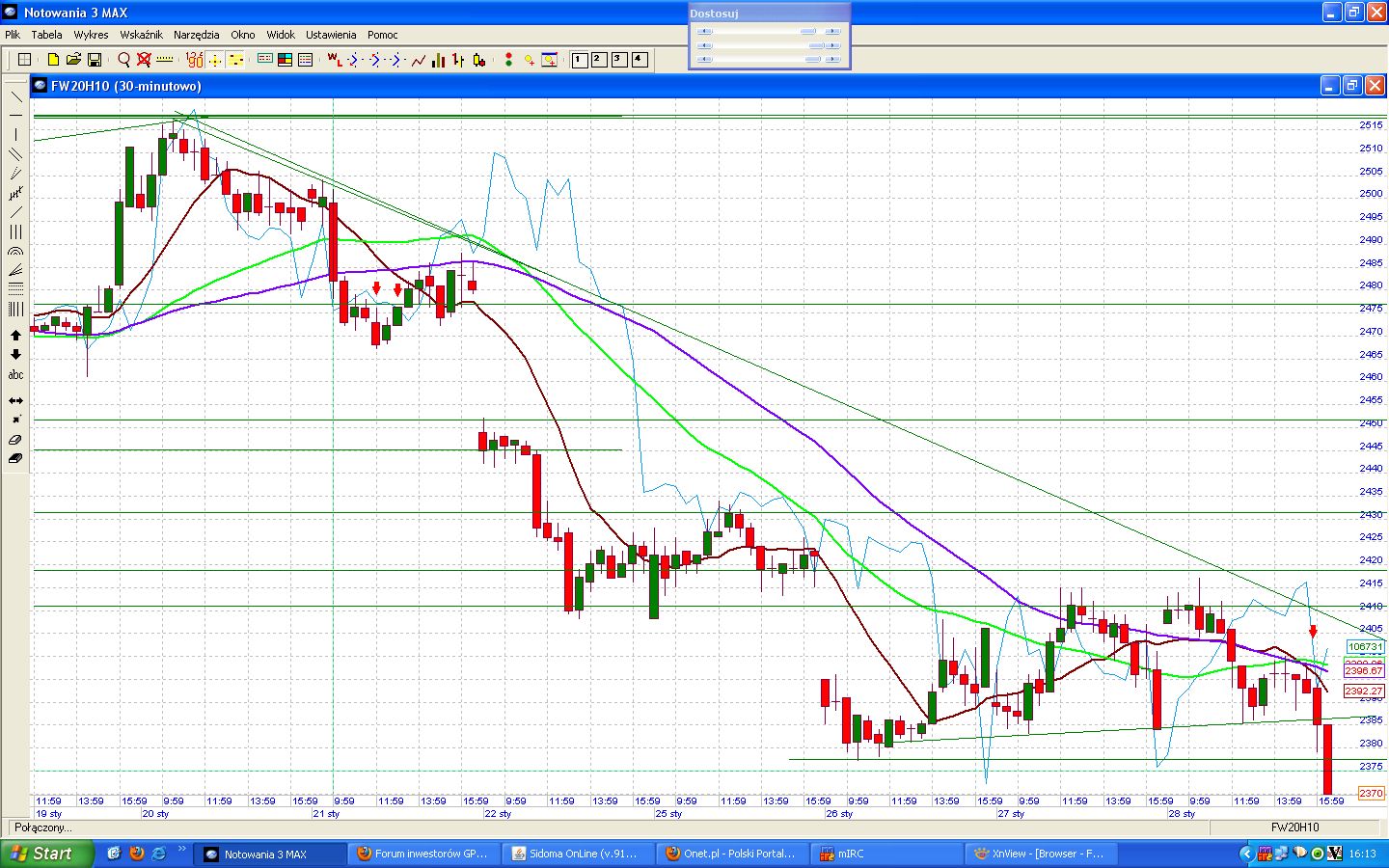Click the Save floppy disk icon
Viewport: 1389px width, 868px height.
[95, 60]
